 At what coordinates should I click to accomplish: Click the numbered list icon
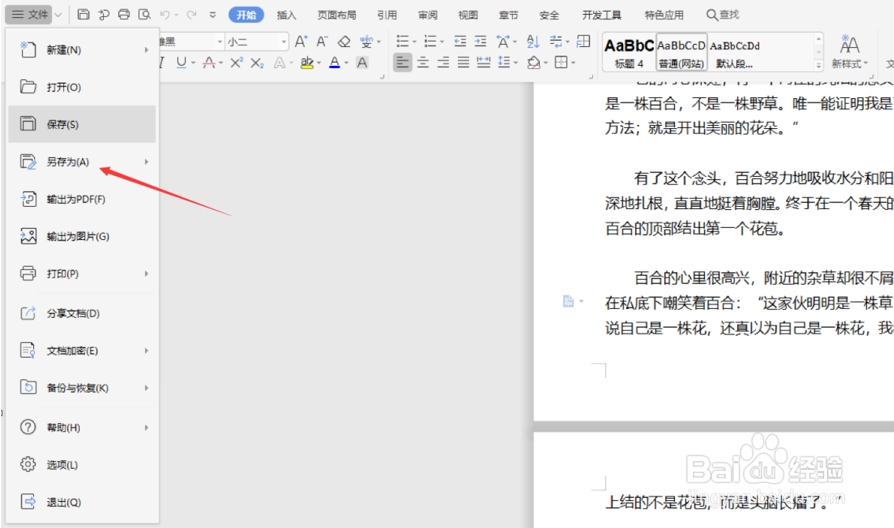click(x=430, y=42)
